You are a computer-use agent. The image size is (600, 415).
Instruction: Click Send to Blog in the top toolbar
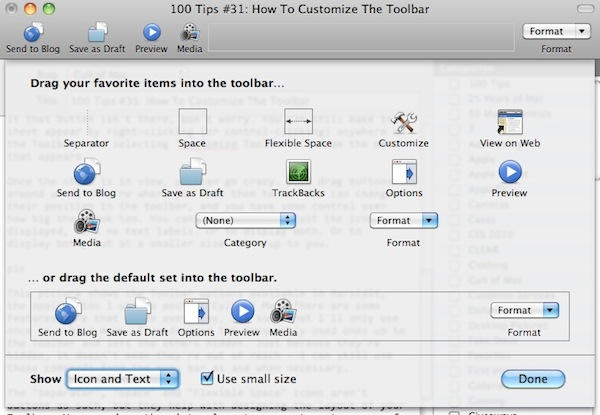(x=30, y=33)
